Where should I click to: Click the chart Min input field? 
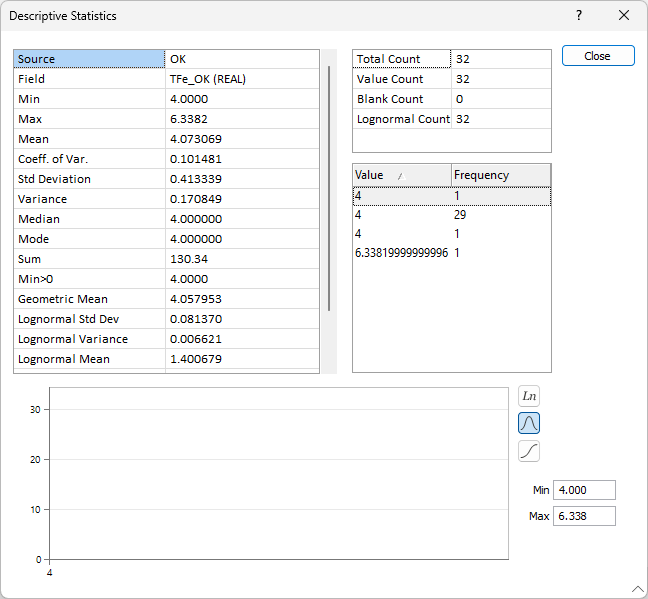(583, 490)
